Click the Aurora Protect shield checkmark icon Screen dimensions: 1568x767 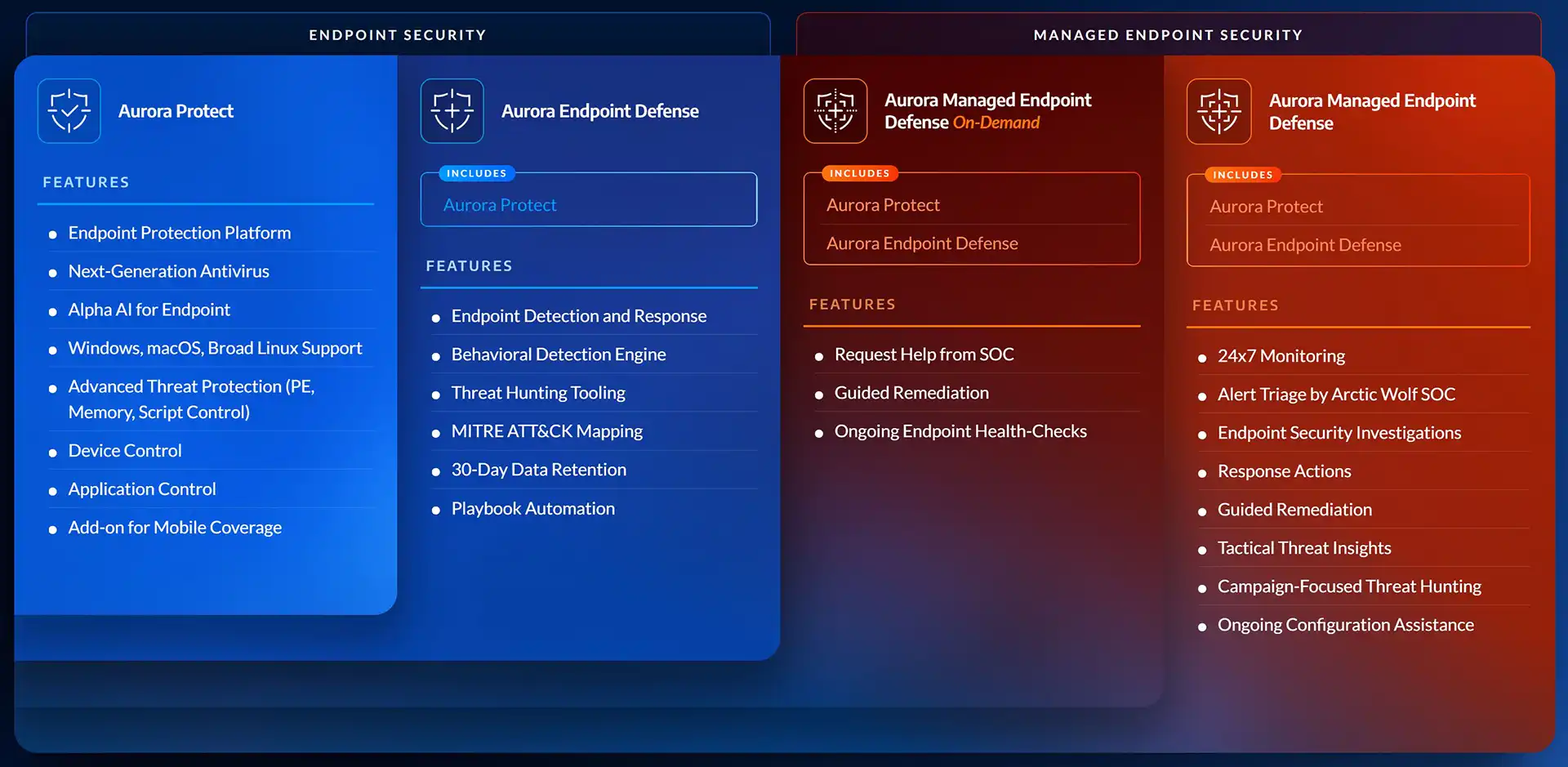tap(69, 111)
